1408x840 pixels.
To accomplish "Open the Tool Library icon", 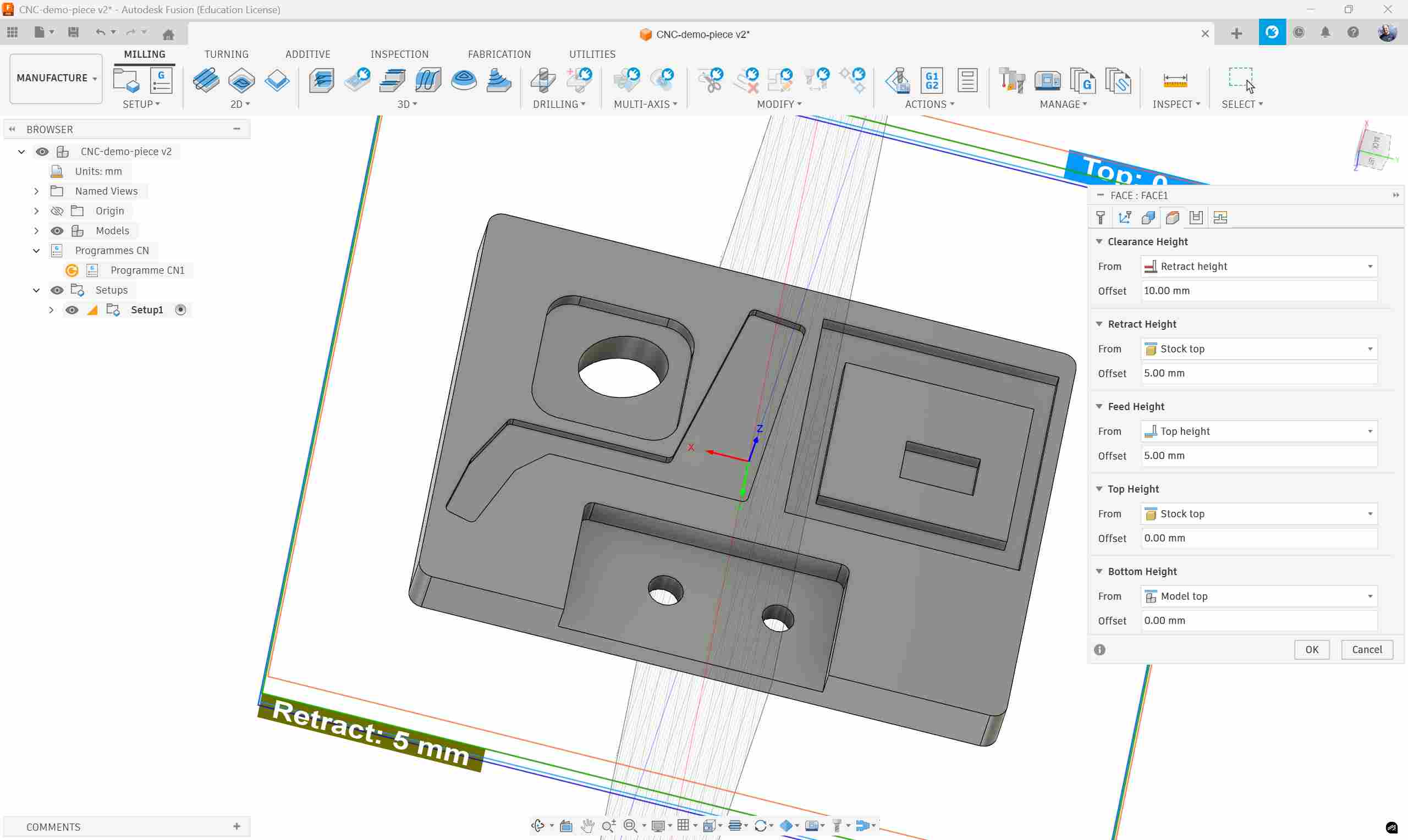I will [1011, 80].
